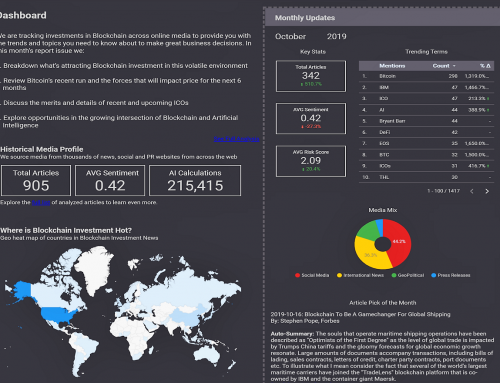Viewport: 500px width, 383px height.
Task: Click the Mentions column header
Action: tap(392, 66)
